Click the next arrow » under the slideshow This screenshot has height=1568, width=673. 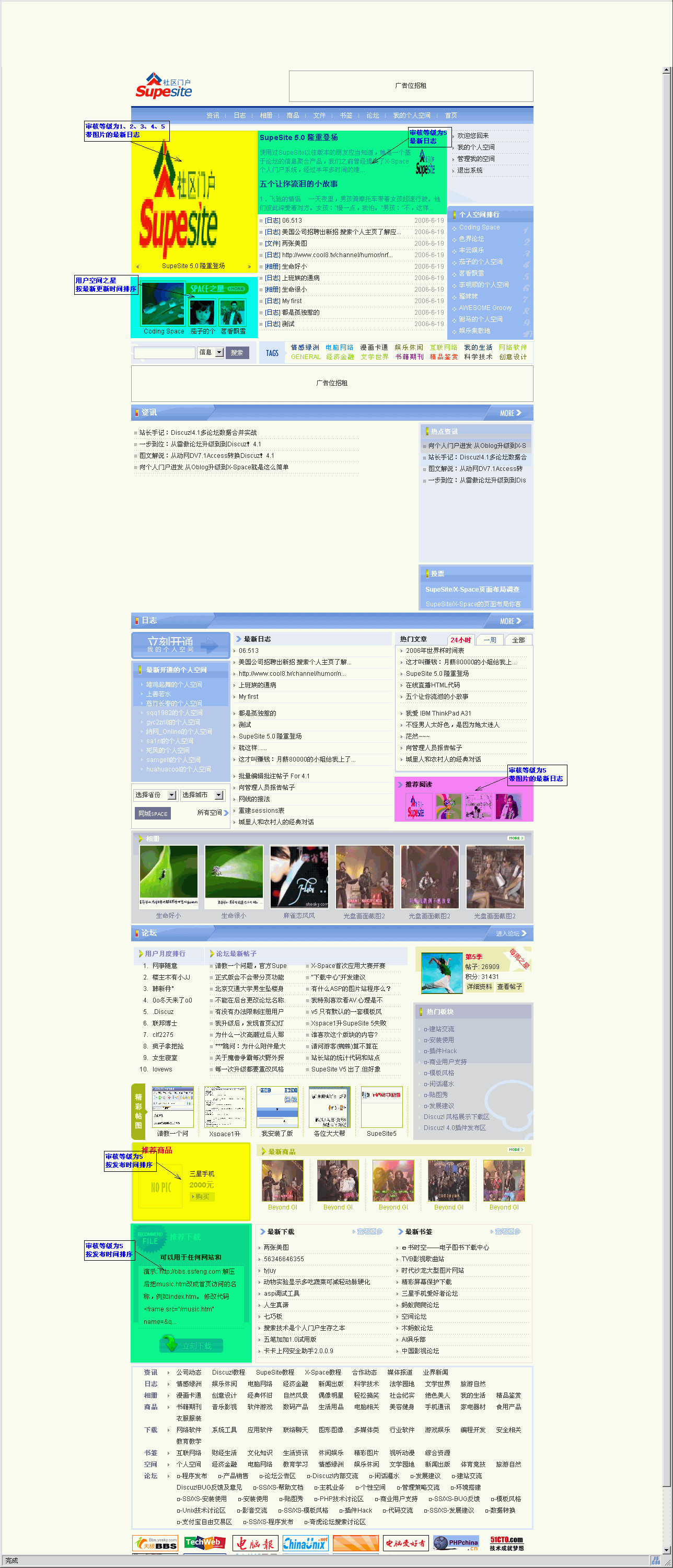point(249,267)
